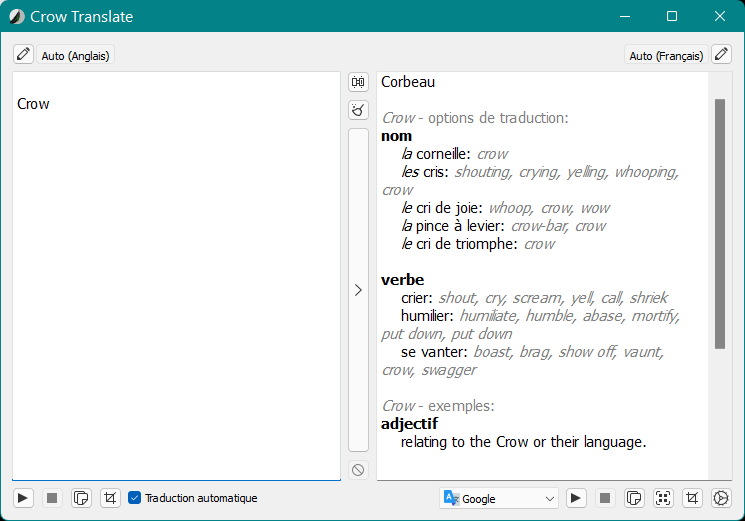Stop the source text speech playback
This screenshot has height=521, width=745.
(x=52, y=498)
